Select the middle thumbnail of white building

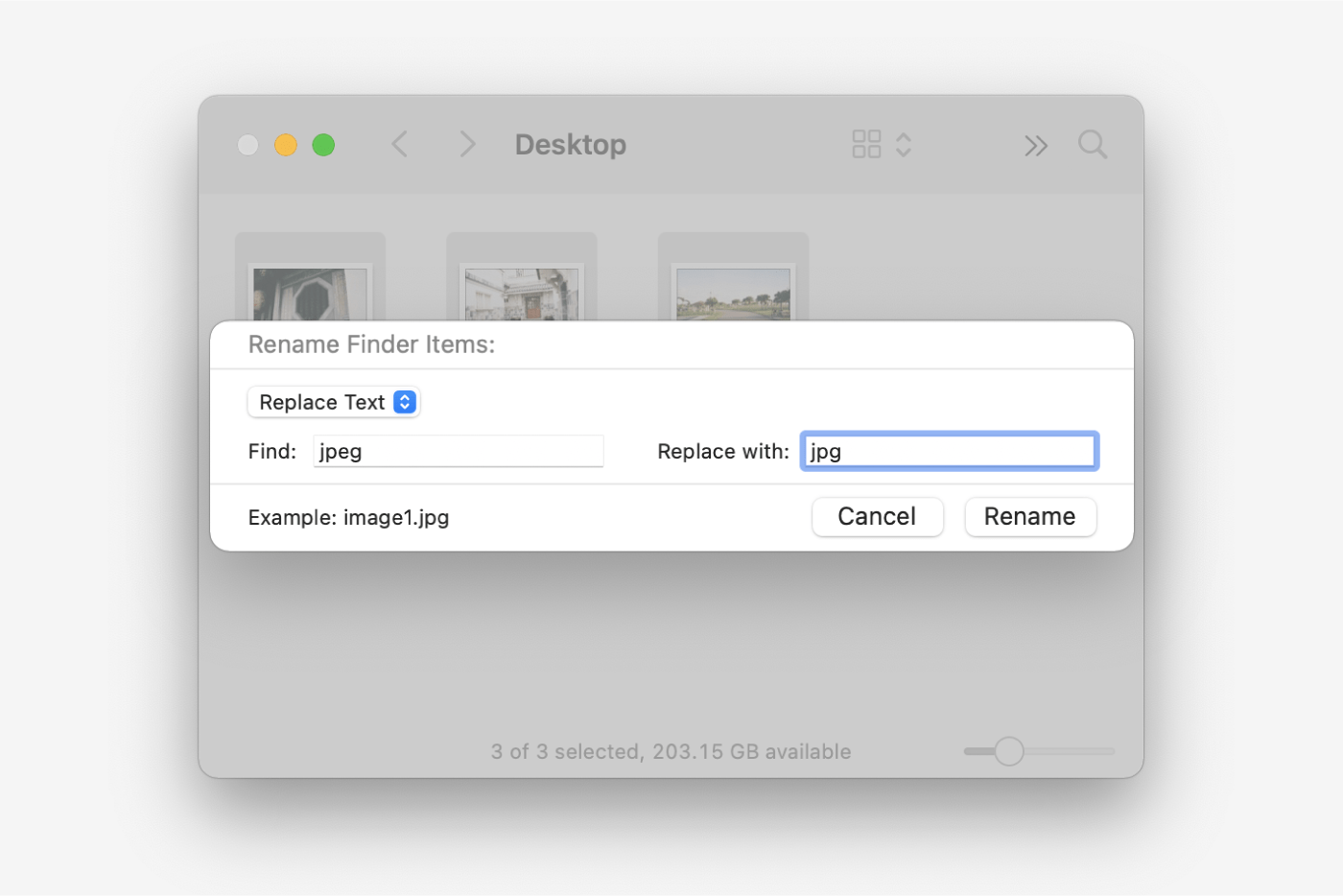pyautogui.click(x=522, y=293)
